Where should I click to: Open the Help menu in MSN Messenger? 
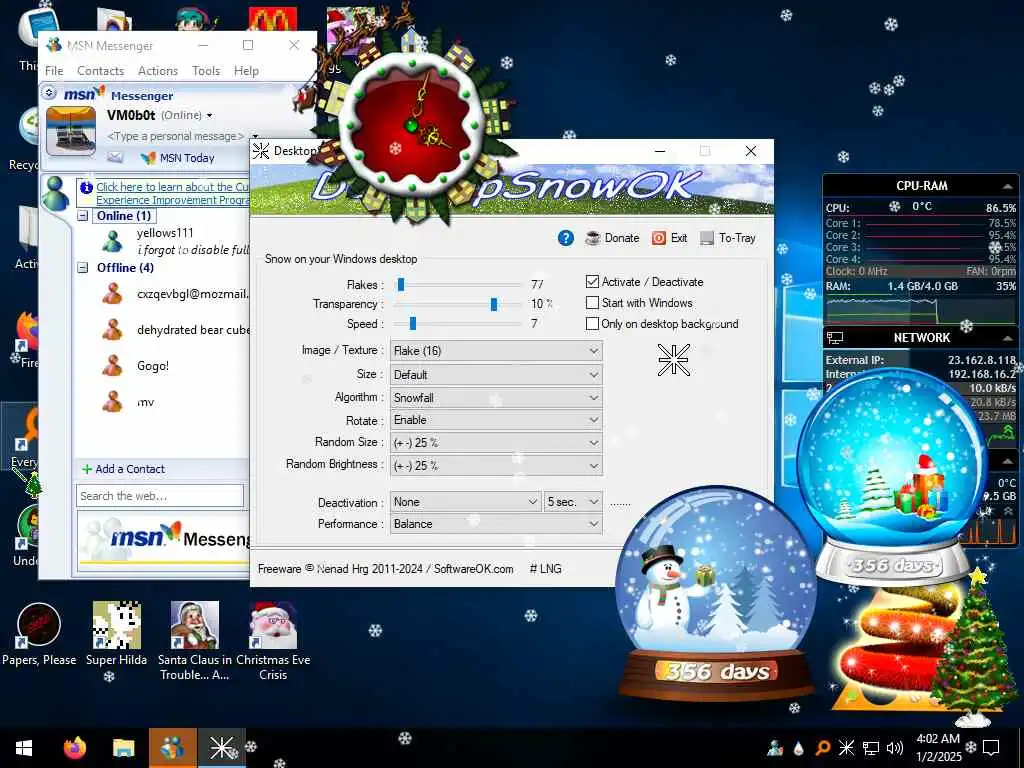click(x=246, y=71)
